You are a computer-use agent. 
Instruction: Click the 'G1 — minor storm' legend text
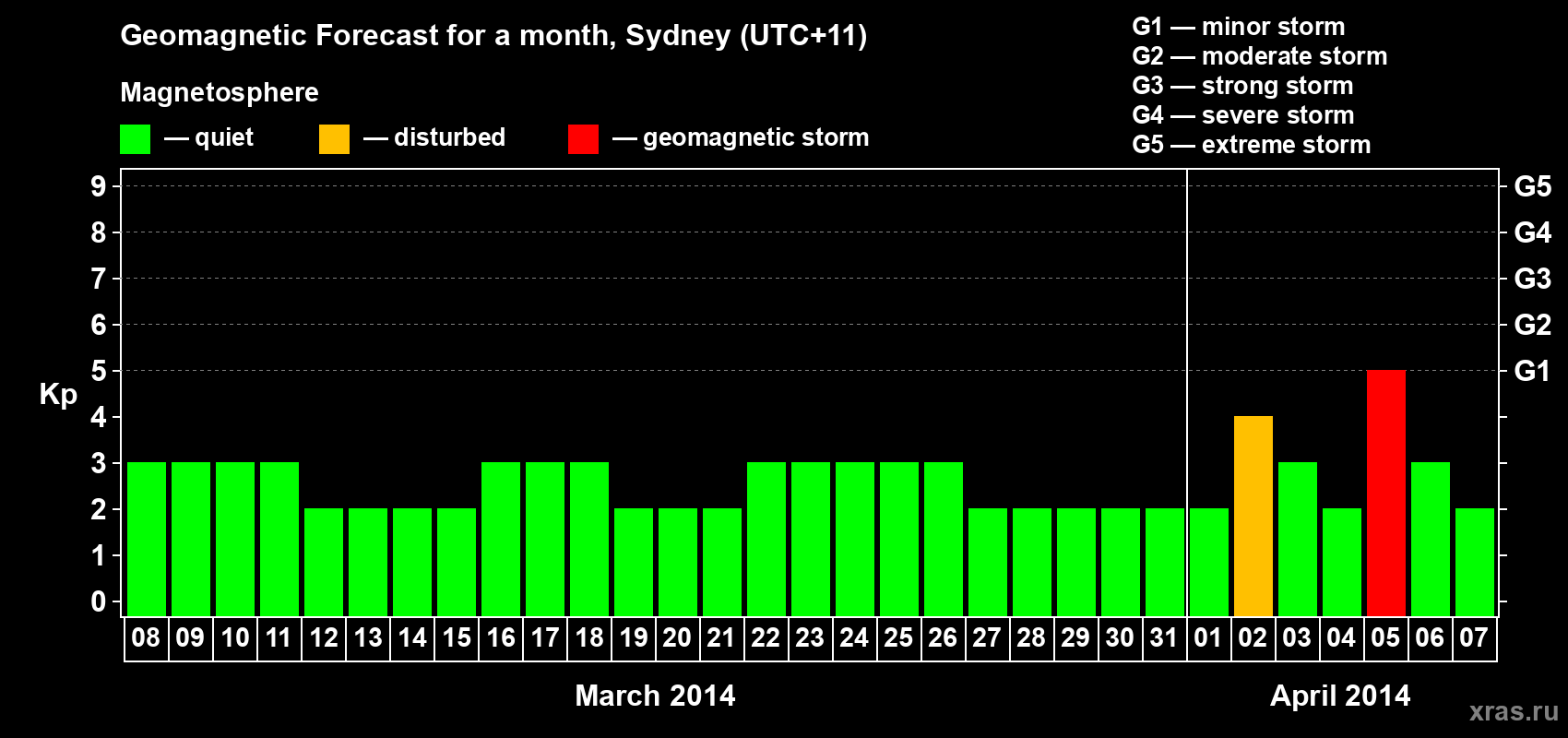coord(1239,27)
